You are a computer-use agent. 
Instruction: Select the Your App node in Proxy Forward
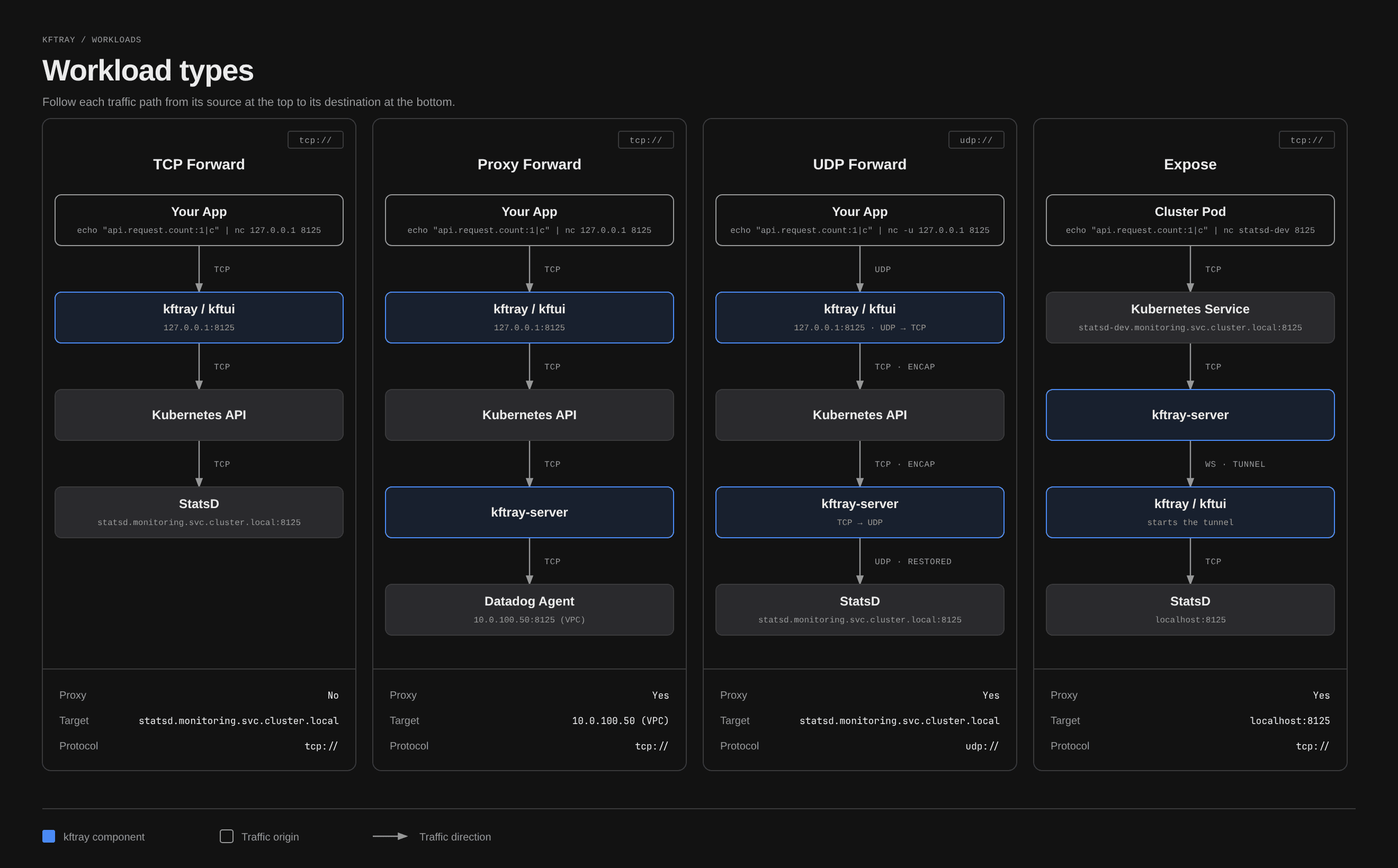(529, 221)
